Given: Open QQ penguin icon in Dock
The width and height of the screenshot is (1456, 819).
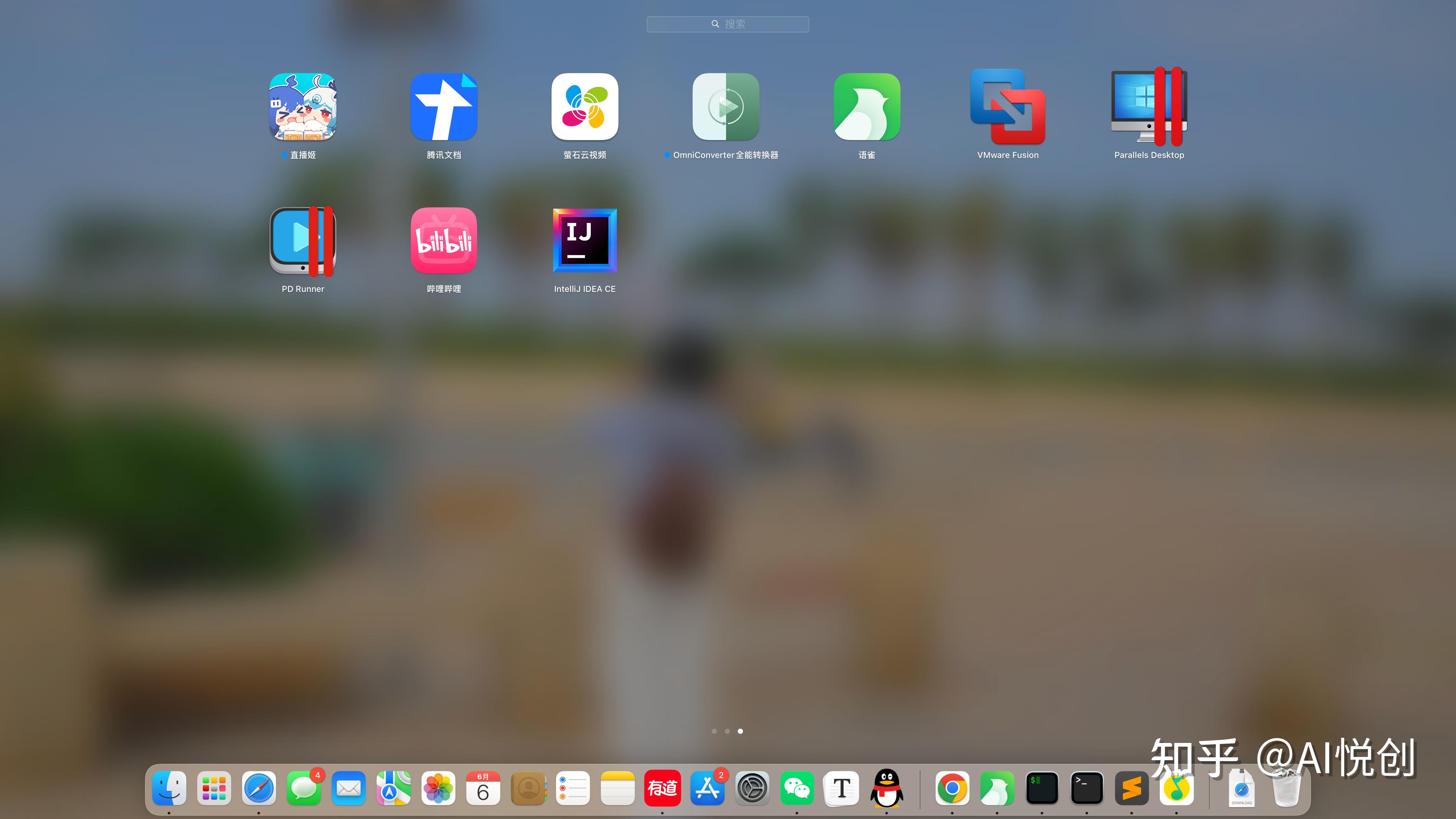Looking at the screenshot, I should [887, 788].
